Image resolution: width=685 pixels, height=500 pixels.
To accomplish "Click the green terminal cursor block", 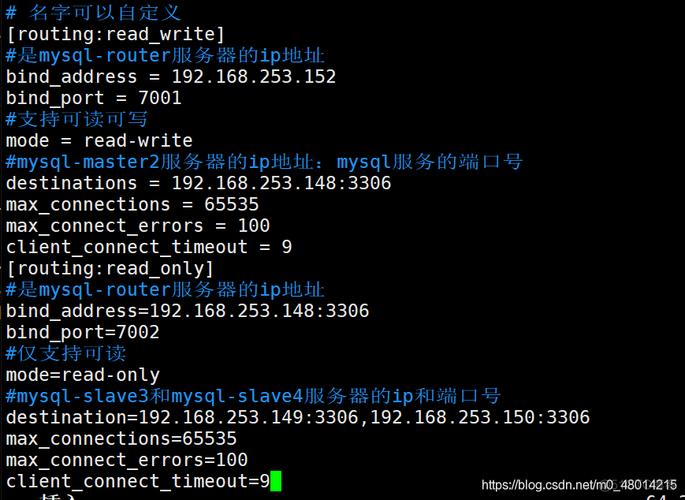I will point(276,481).
